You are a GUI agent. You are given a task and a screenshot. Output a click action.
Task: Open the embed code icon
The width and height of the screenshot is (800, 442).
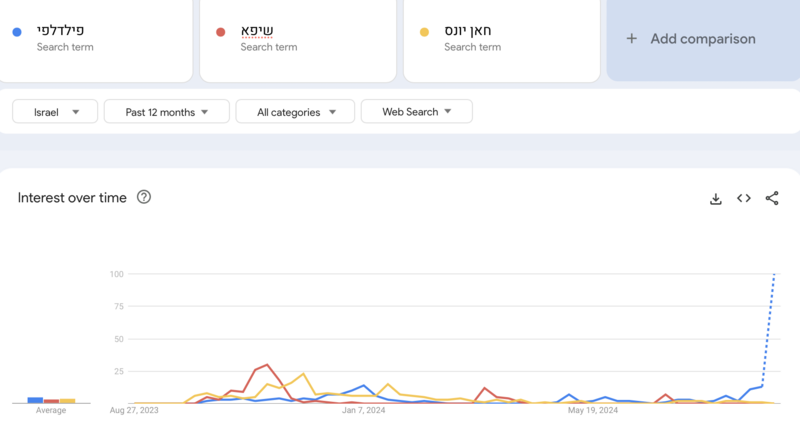pyautogui.click(x=744, y=198)
